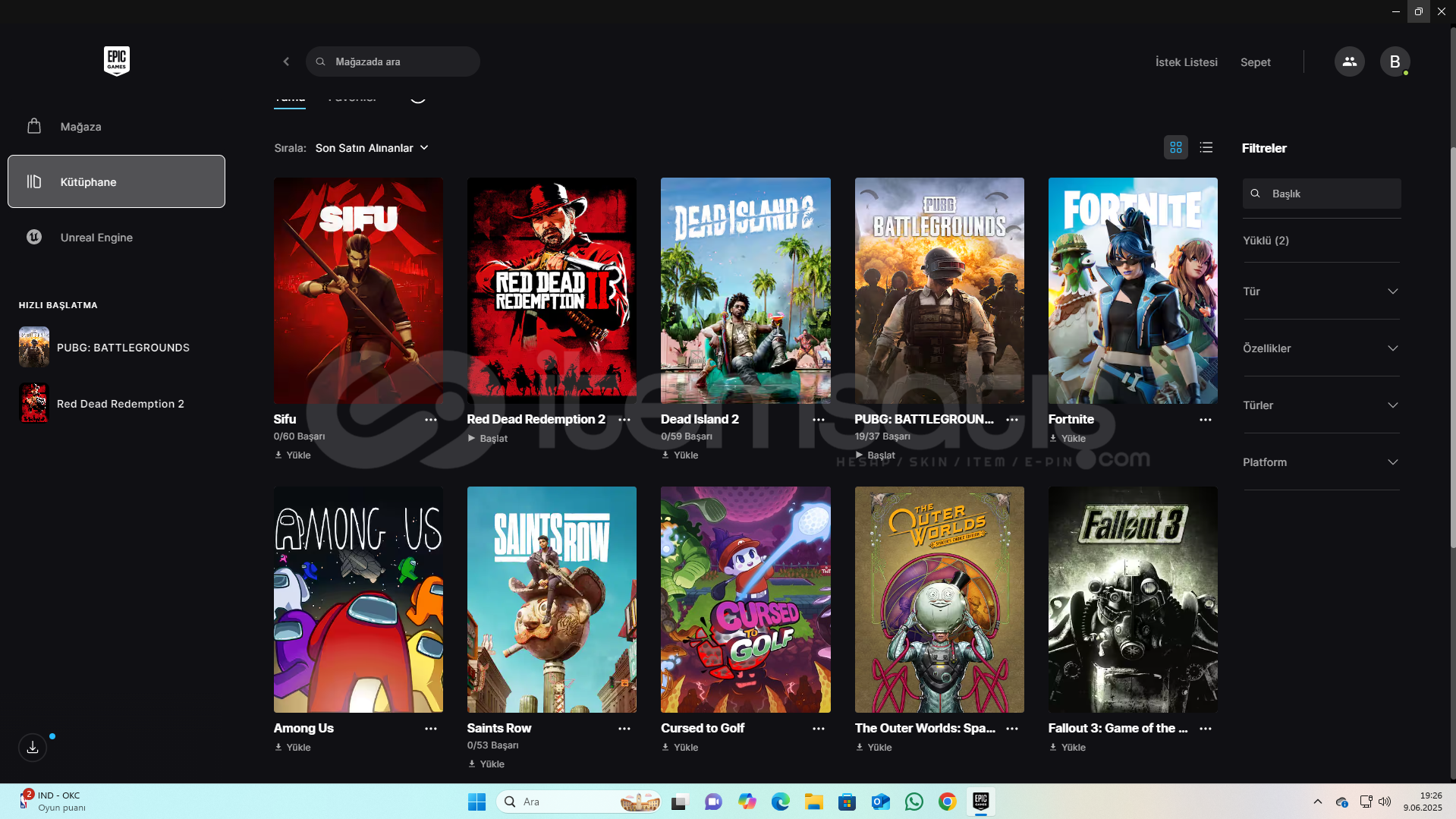Open the Among Us cover art
The width and height of the screenshot is (1456, 819).
[358, 600]
